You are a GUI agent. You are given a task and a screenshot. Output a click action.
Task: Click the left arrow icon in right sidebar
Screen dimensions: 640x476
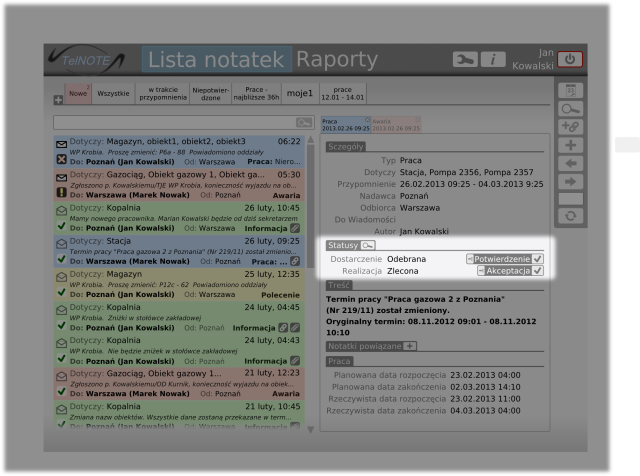tap(571, 164)
